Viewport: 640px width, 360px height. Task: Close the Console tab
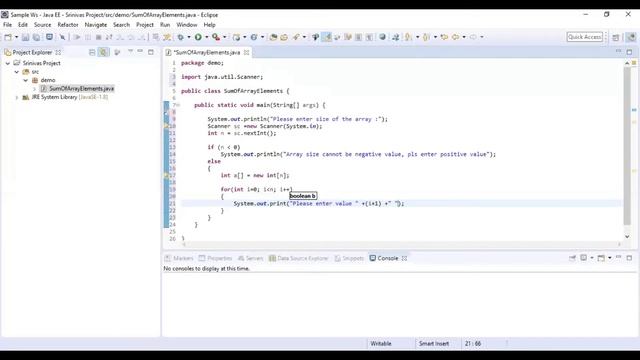click(x=404, y=258)
